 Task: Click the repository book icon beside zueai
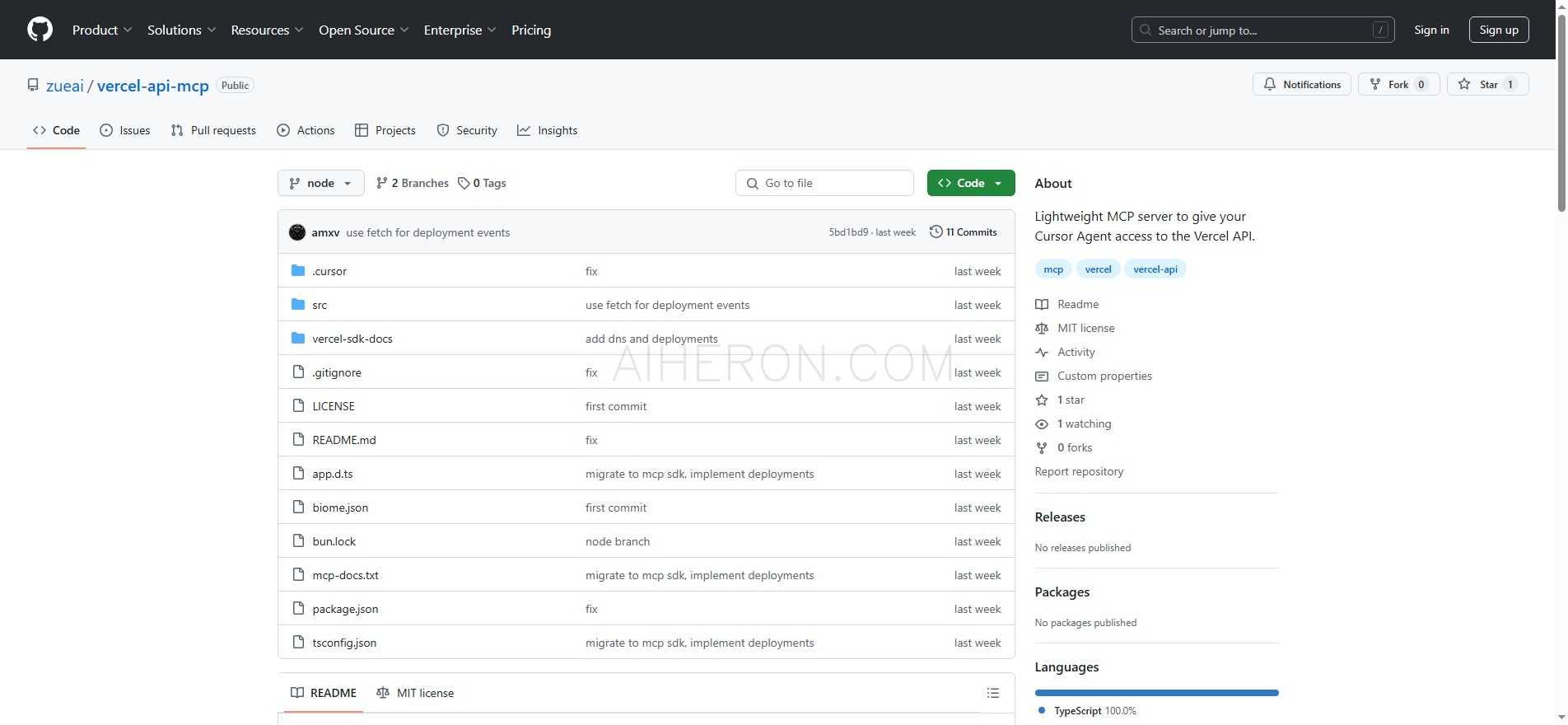click(33, 85)
